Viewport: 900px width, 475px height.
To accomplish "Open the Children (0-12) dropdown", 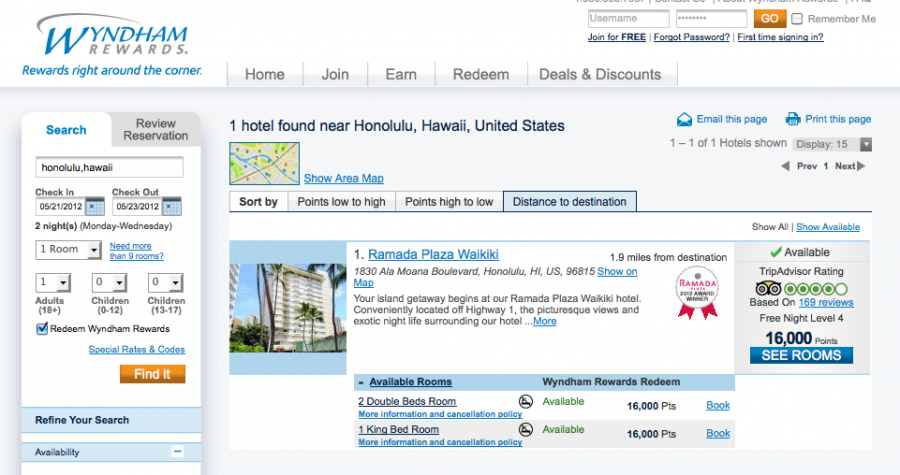I will [x=109, y=282].
